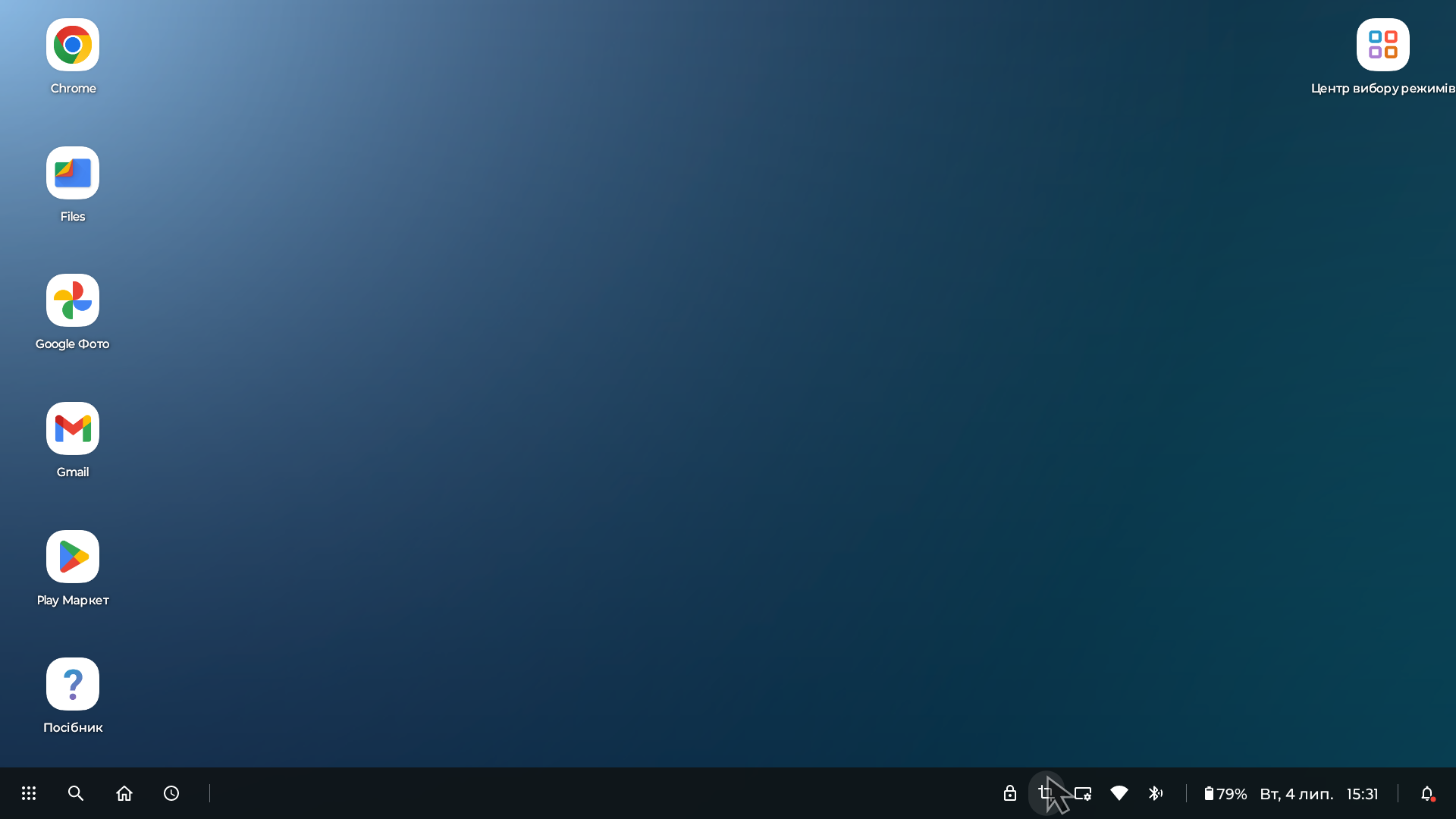Open Google Фото app
This screenshot has height=819, width=1456.
(73, 300)
